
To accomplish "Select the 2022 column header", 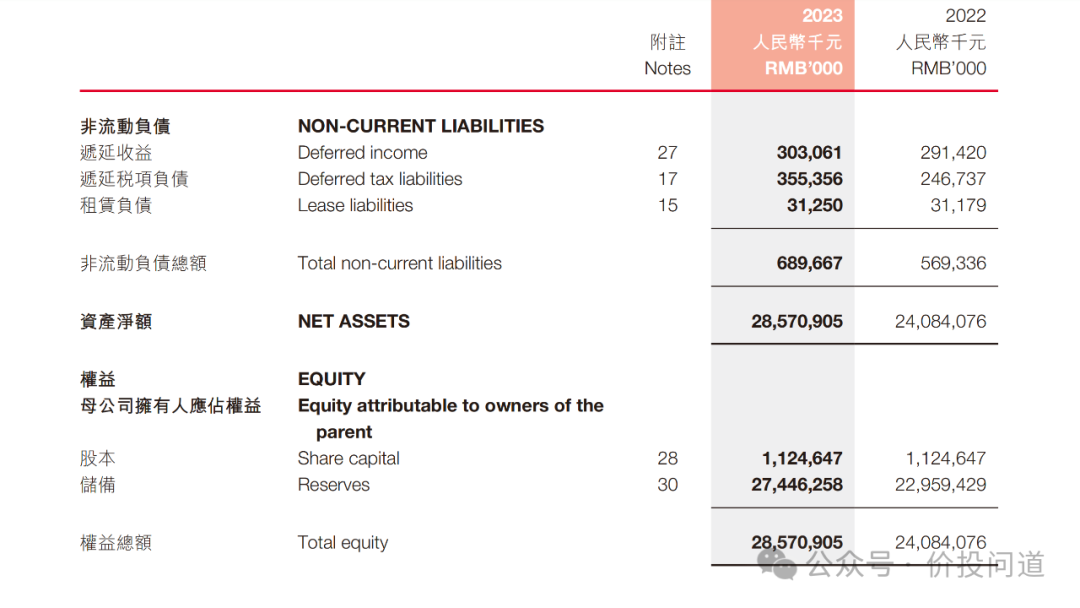I will [x=940, y=41].
